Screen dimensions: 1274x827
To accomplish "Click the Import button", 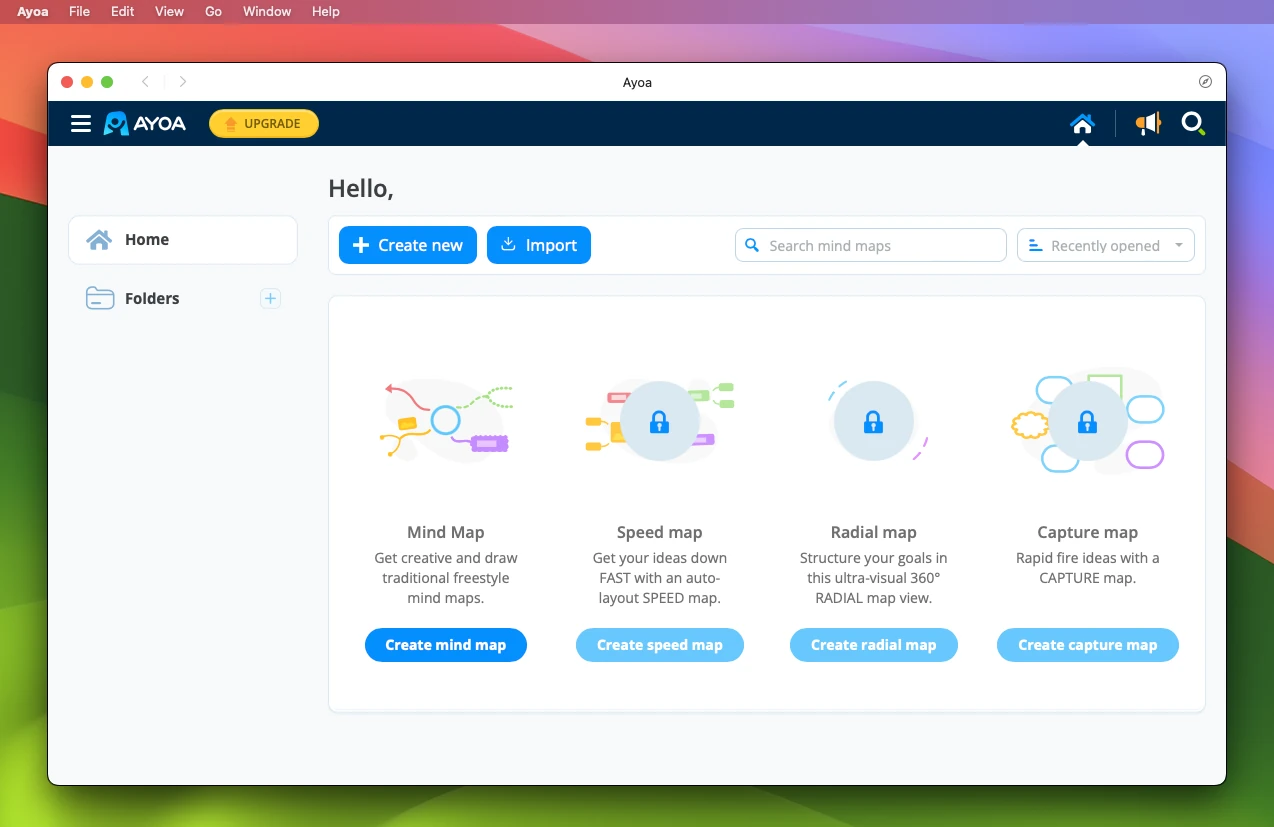I will 539,245.
